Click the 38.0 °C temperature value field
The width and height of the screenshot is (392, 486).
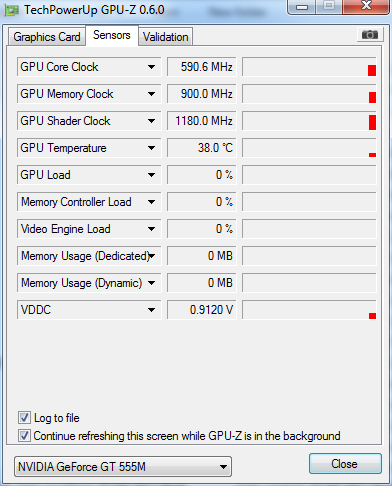coord(202,148)
